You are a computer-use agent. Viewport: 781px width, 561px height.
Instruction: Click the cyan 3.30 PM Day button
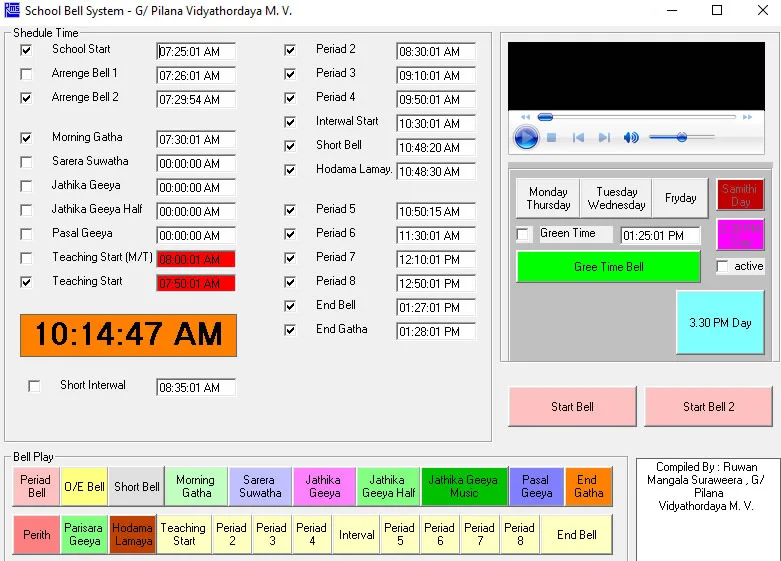pos(720,323)
